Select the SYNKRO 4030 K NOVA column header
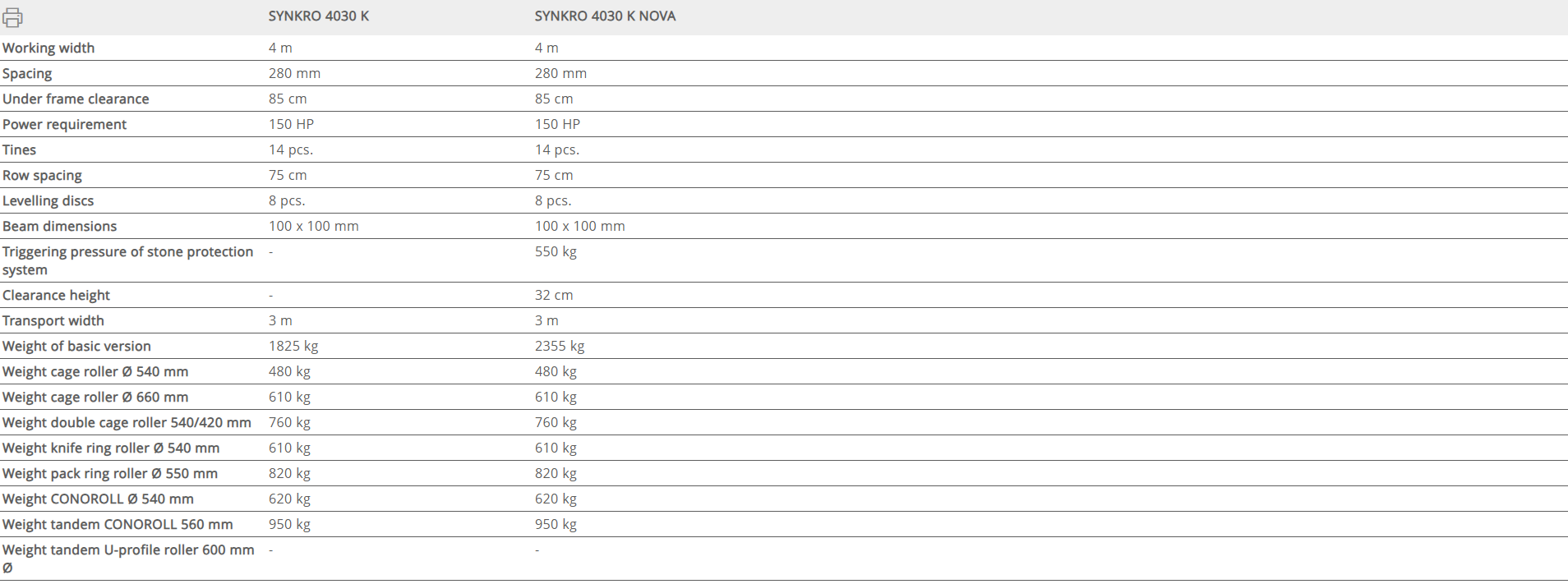Viewport: 1568px width, 584px height. click(x=605, y=16)
